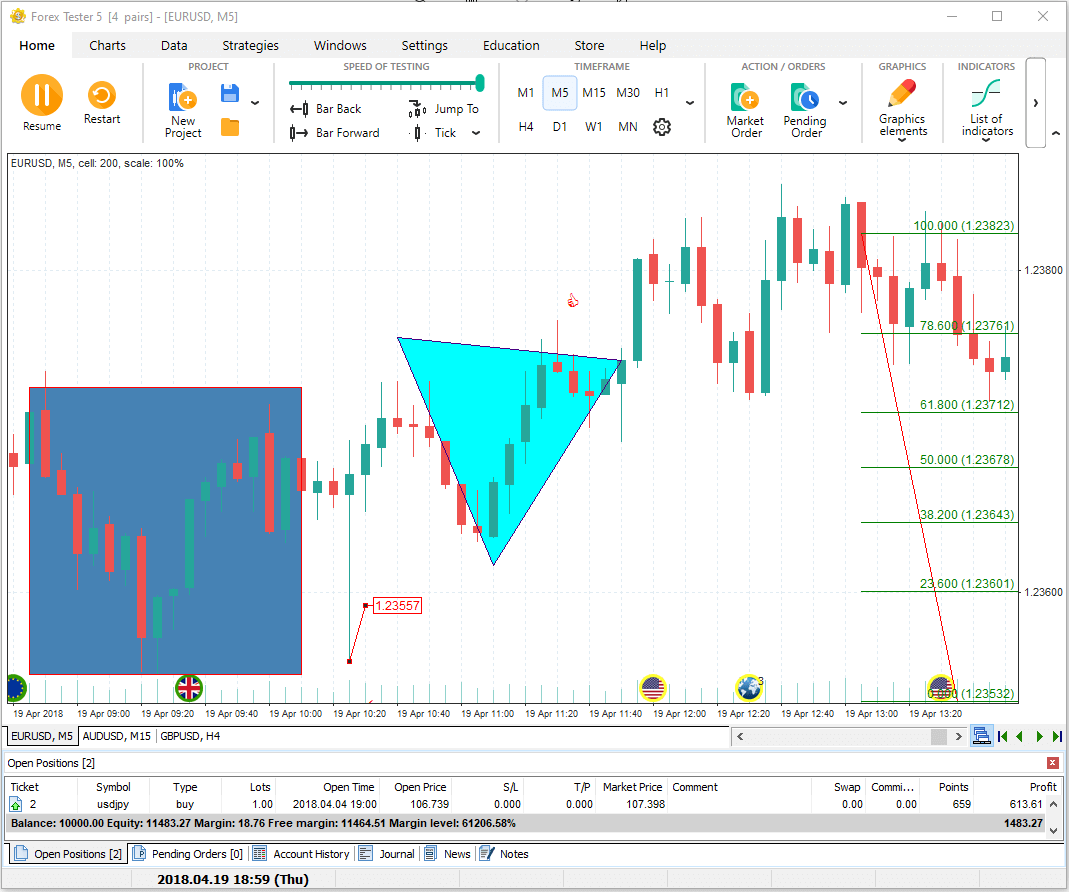Expand the timeframe group dropdown arrow
This screenshot has width=1069, height=892.
pos(689,102)
